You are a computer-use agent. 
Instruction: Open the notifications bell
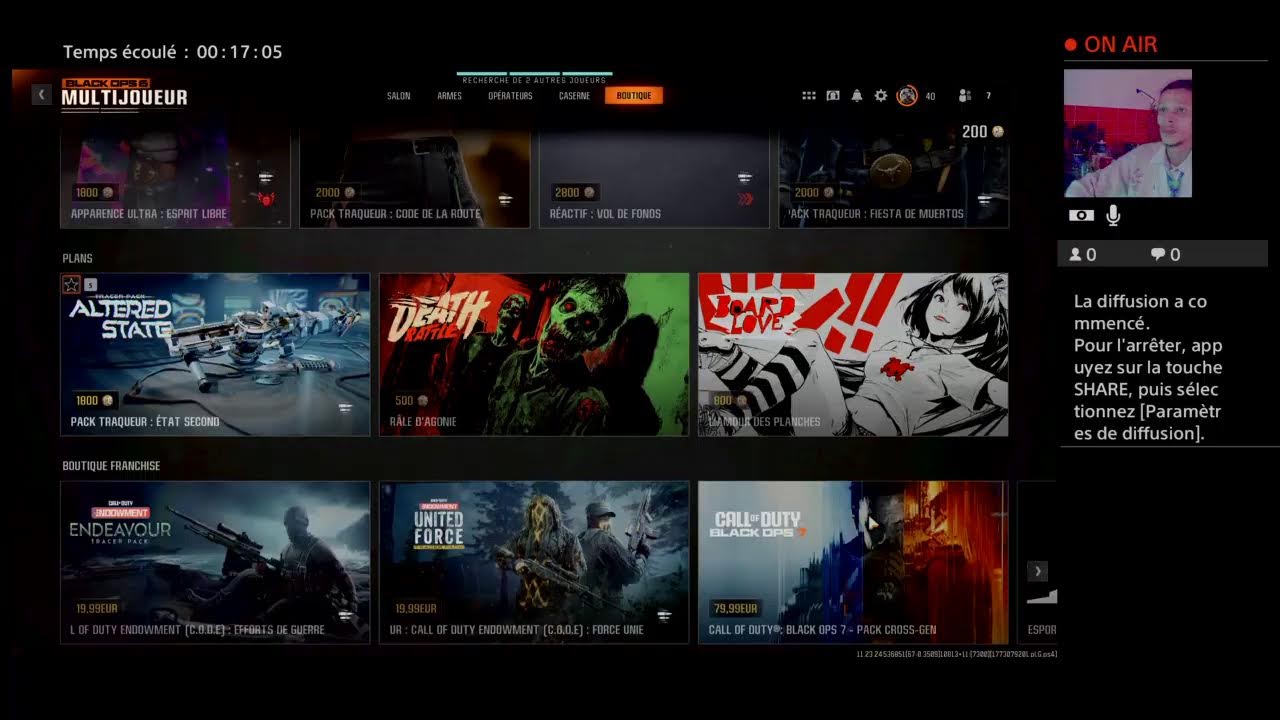pyautogui.click(x=857, y=96)
